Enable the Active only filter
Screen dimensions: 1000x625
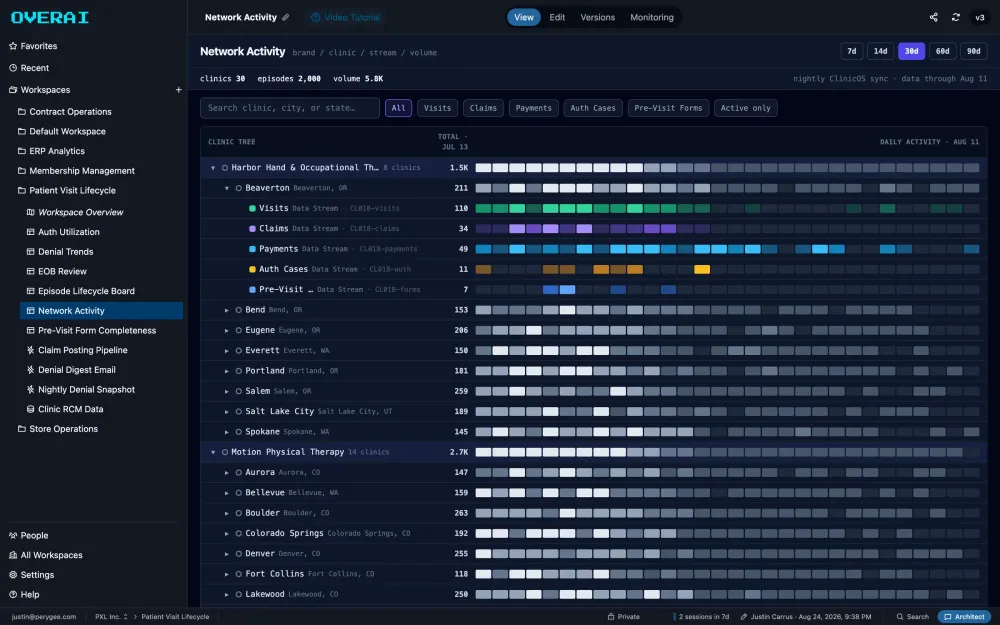[x=746, y=108]
